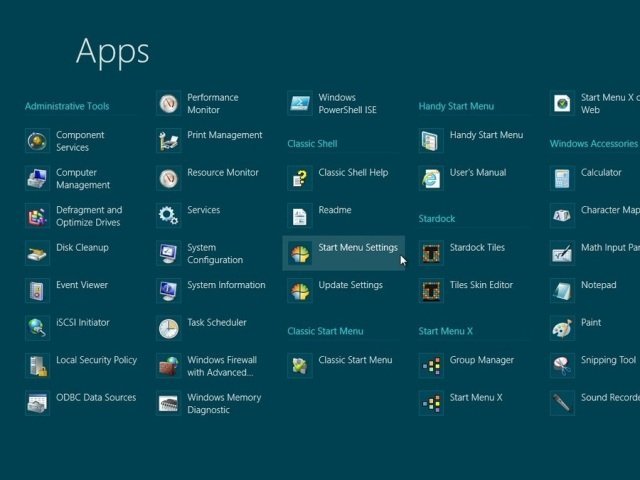
Task: Open Handy Start Menu app icon
Action: (x=431, y=141)
